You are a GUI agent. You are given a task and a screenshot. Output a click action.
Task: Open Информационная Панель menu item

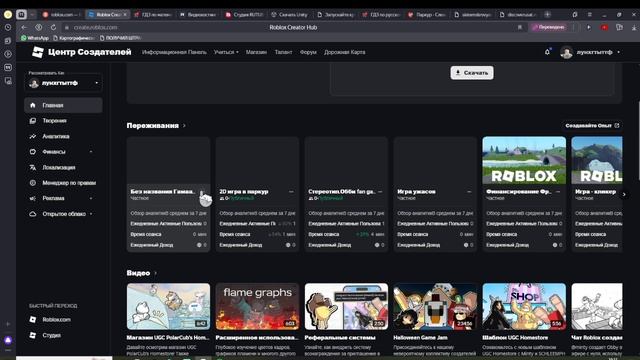click(174, 52)
